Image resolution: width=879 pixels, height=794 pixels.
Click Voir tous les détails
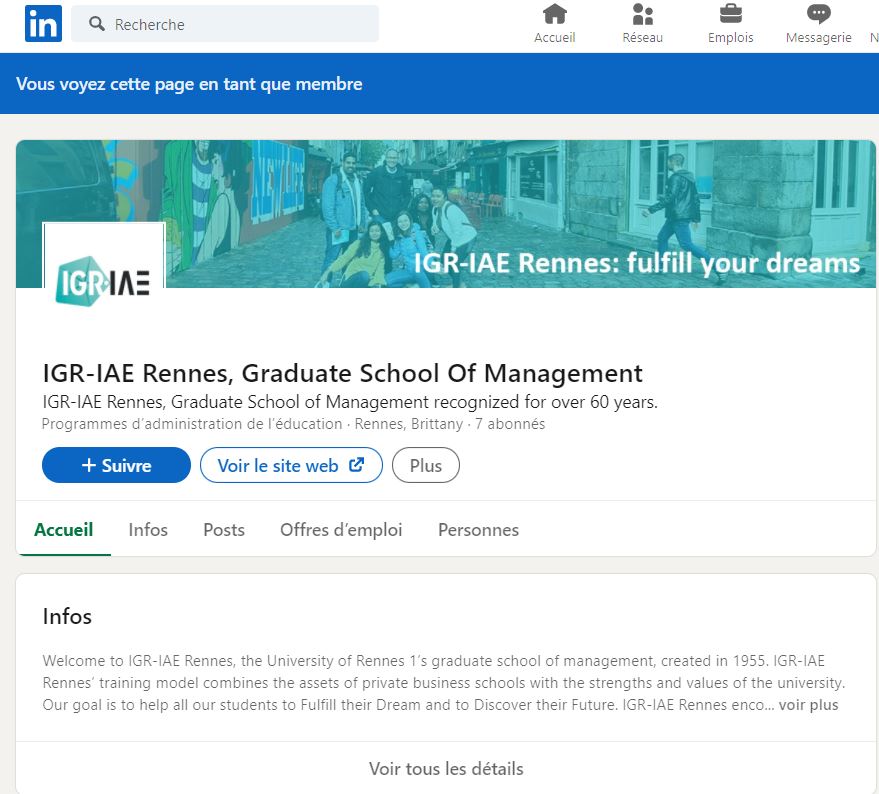446,768
